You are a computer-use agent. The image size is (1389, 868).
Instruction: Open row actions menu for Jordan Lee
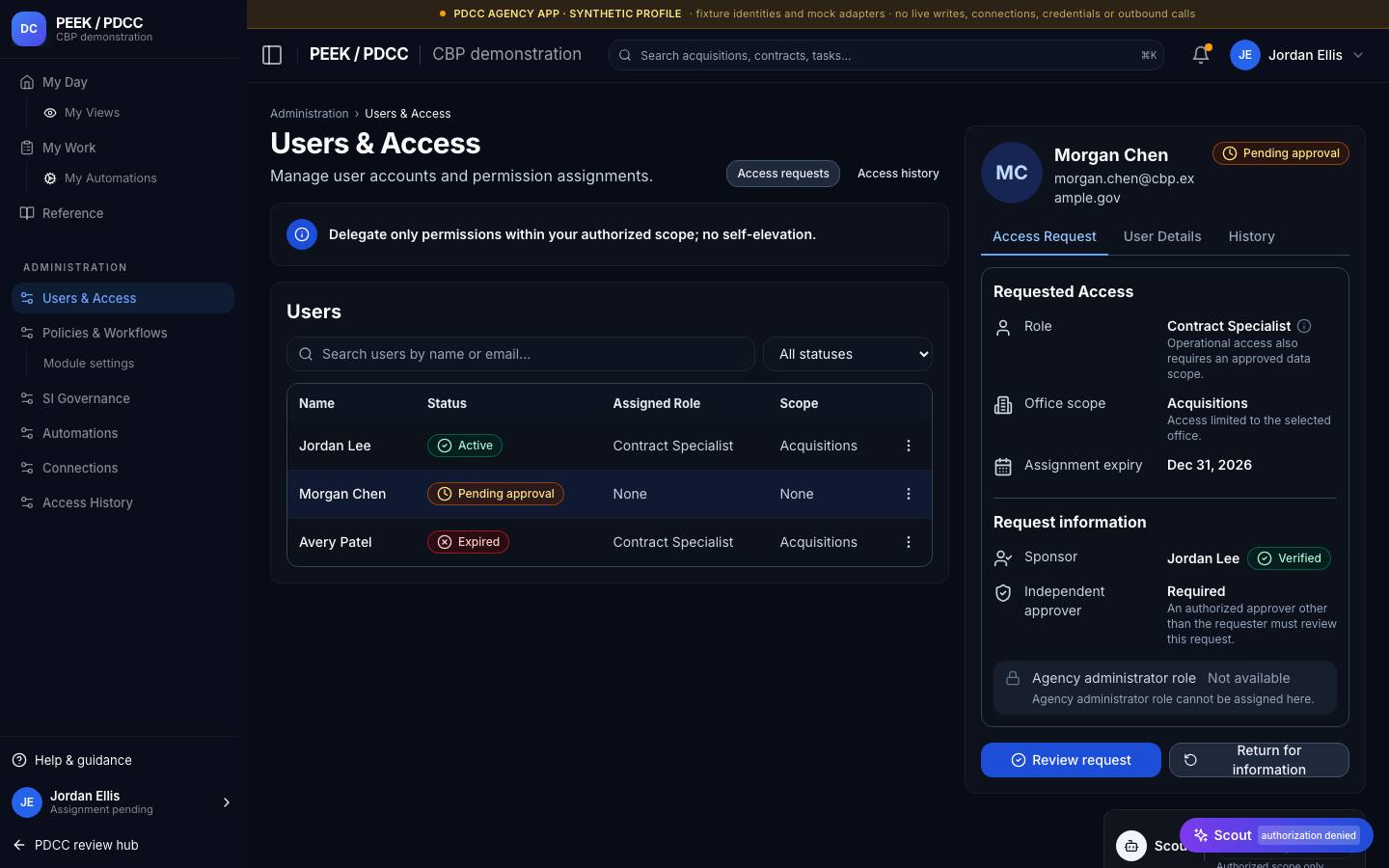click(908, 446)
